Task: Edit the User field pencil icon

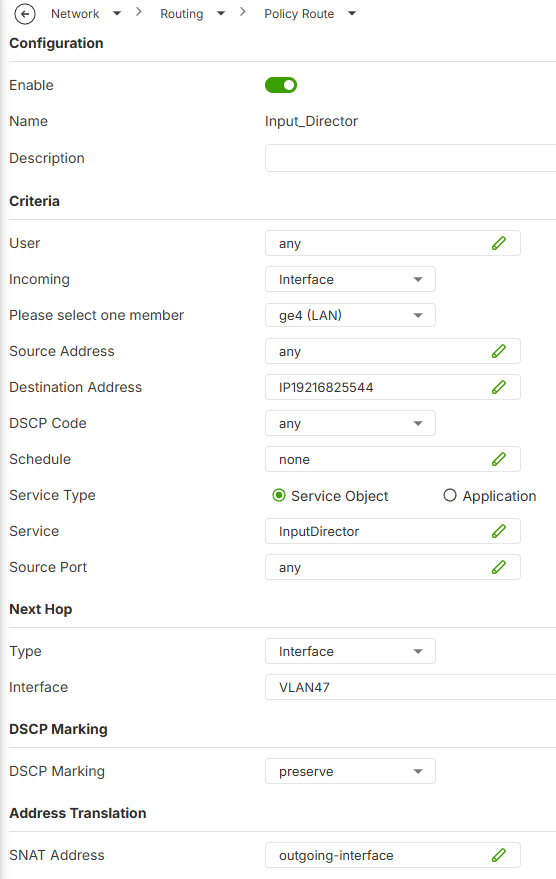Action: pyautogui.click(x=499, y=243)
